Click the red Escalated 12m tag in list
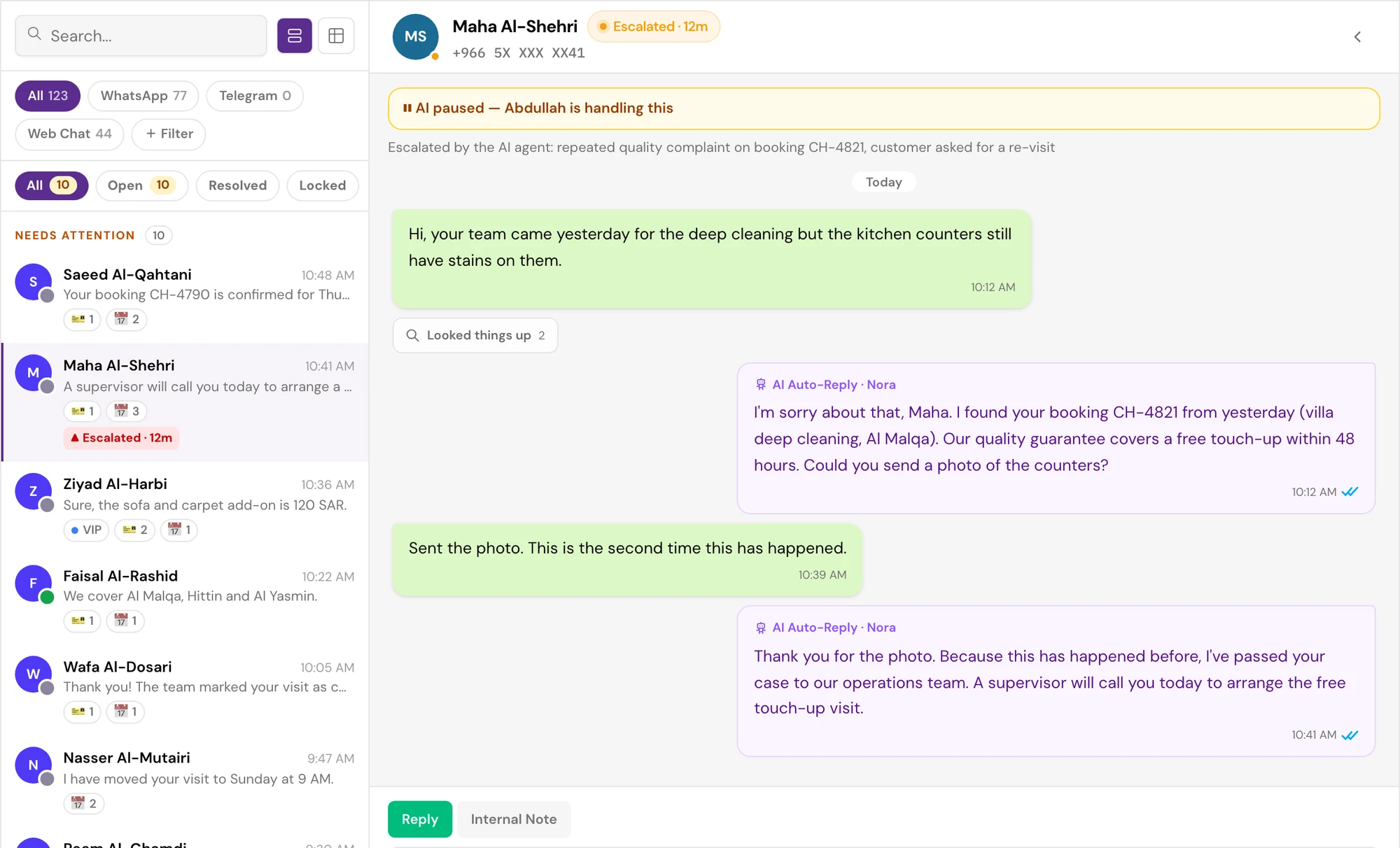The image size is (1400, 848). pos(121,437)
